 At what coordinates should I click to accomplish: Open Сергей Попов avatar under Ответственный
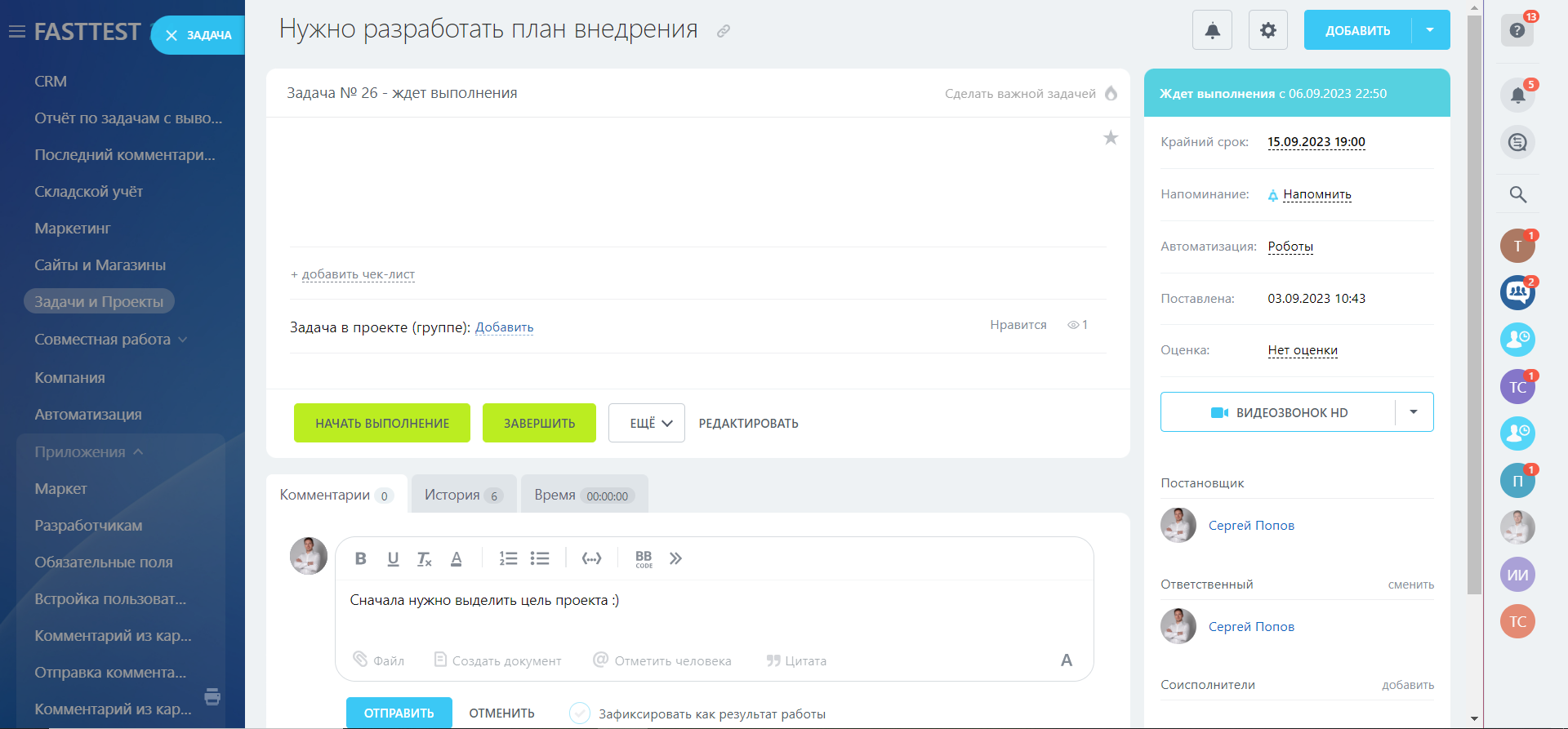pos(1178,626)
